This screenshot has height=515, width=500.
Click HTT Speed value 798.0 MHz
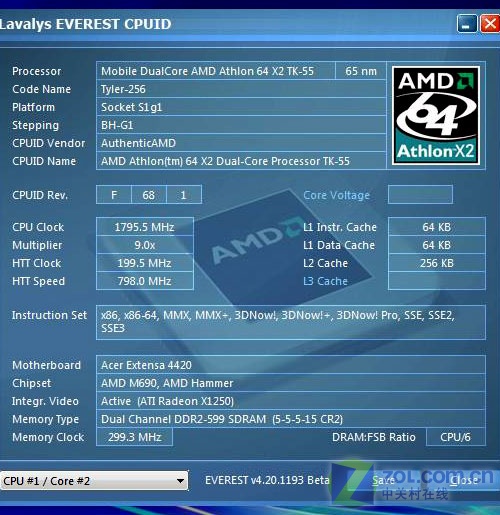(x=145, y=281)
